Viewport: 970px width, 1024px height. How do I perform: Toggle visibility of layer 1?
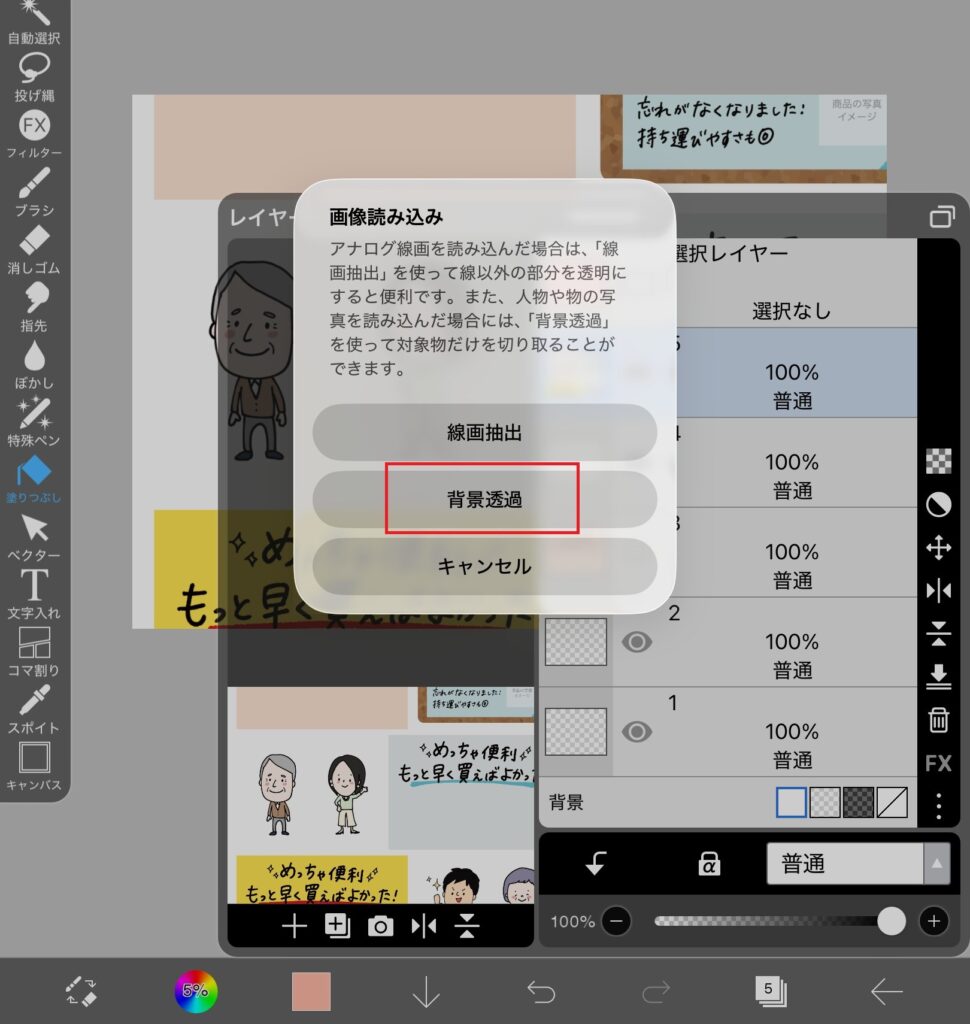637,732
